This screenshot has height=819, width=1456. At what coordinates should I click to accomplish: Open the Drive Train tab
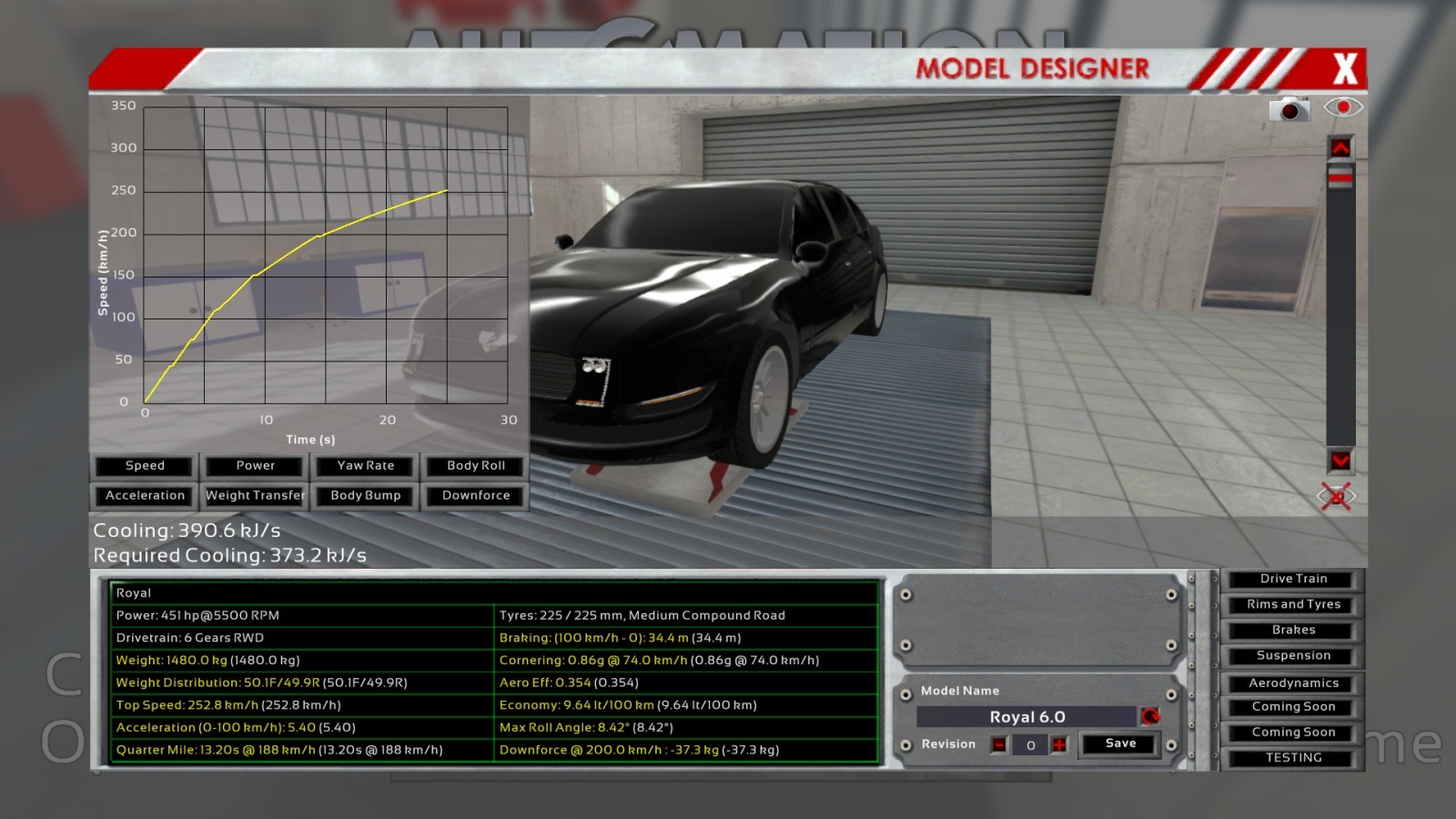pos(1293,579)
